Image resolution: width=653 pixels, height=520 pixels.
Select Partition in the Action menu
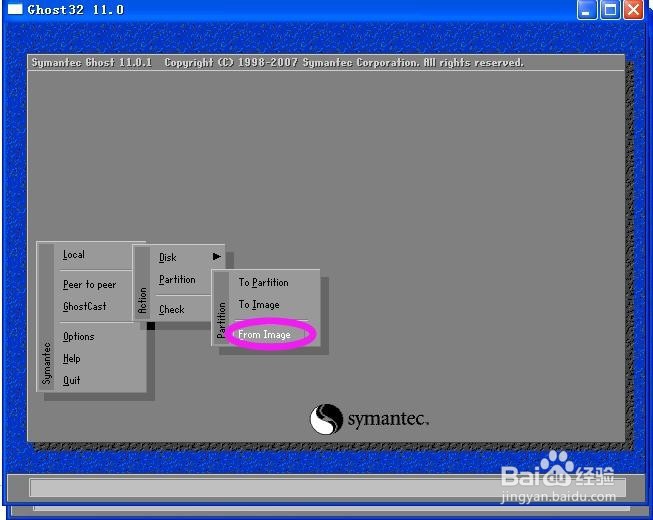tap(177, 280)
